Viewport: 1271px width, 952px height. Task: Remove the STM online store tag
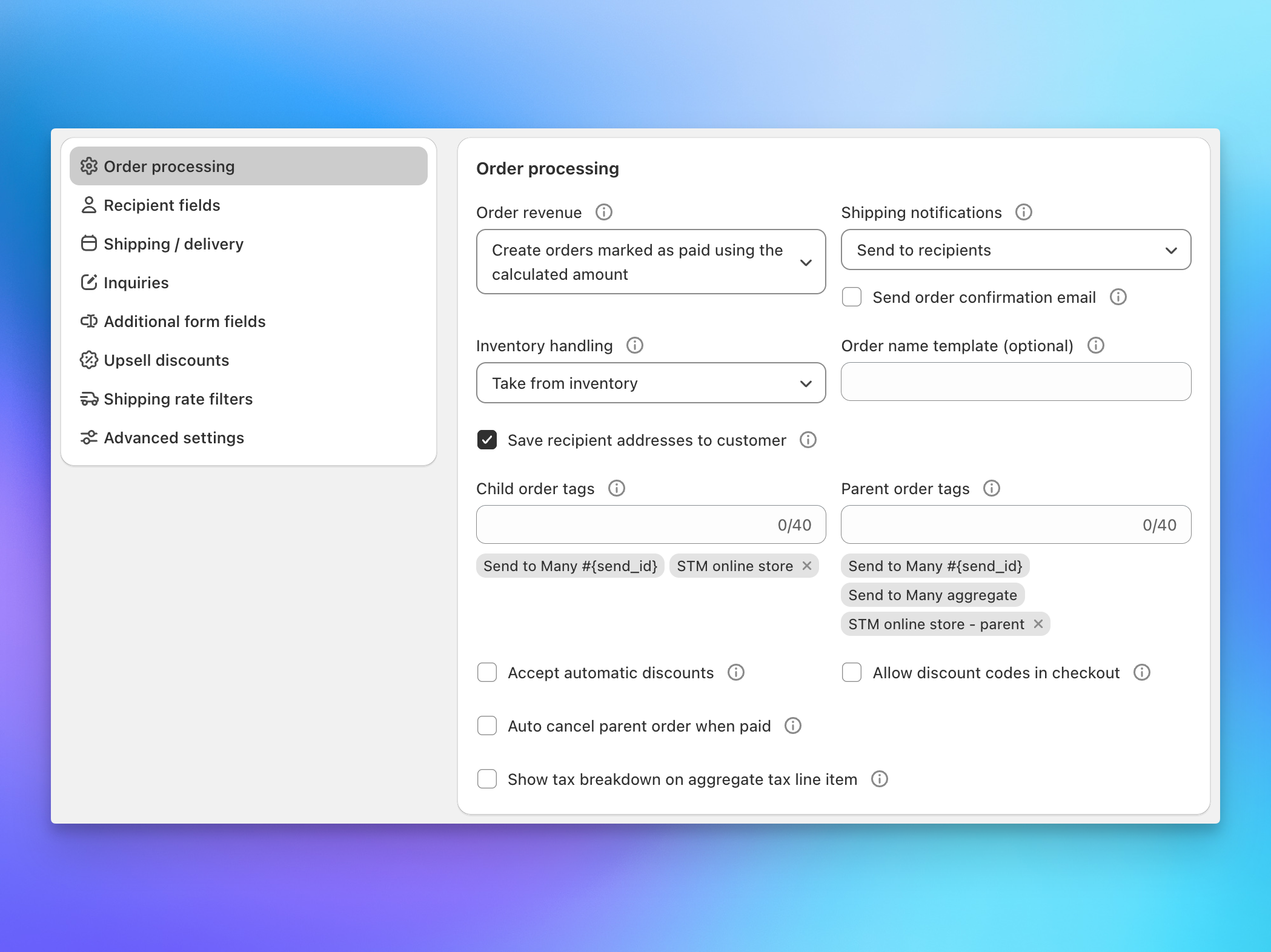(807, 566)
